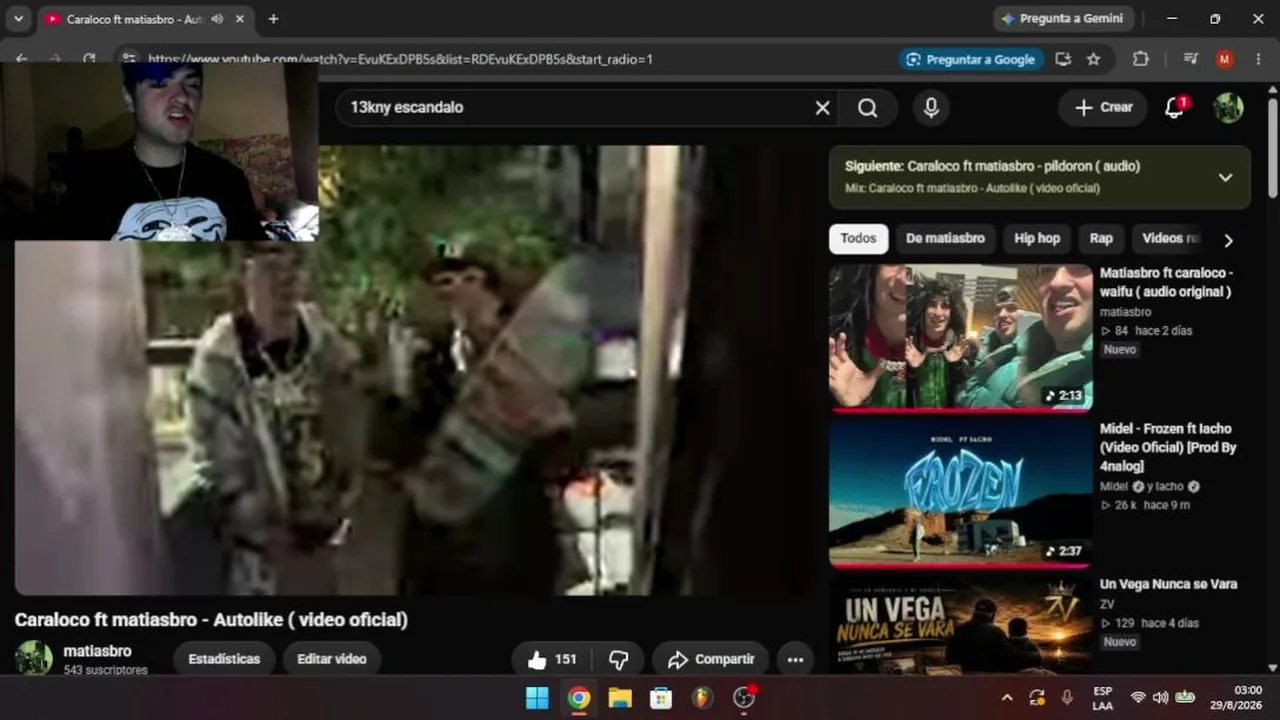
Task: Dislike the video with the thumbs-down
Action: 618,659
